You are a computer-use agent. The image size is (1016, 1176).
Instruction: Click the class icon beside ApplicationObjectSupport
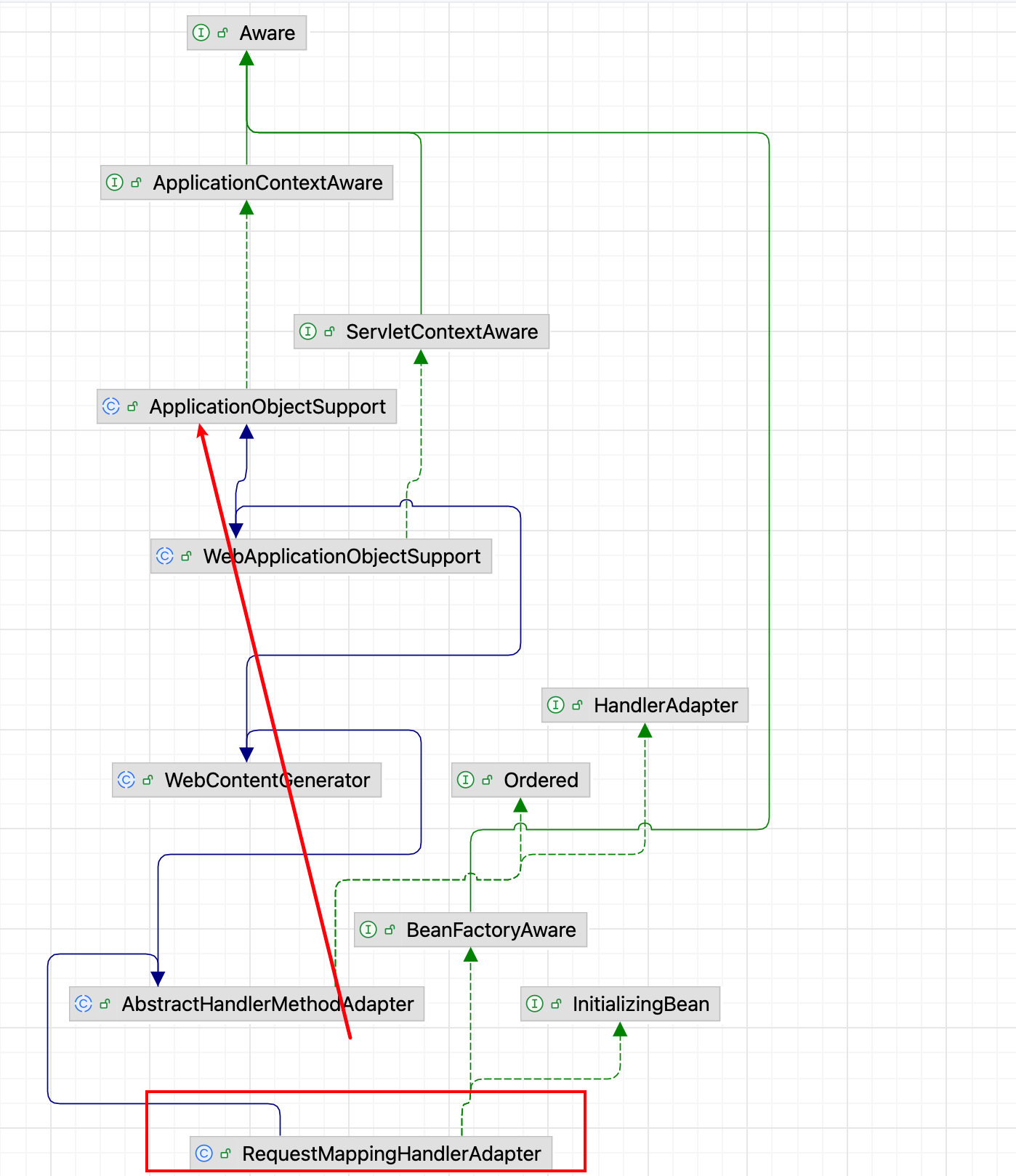pyautogui.click(x=111, y=406)
